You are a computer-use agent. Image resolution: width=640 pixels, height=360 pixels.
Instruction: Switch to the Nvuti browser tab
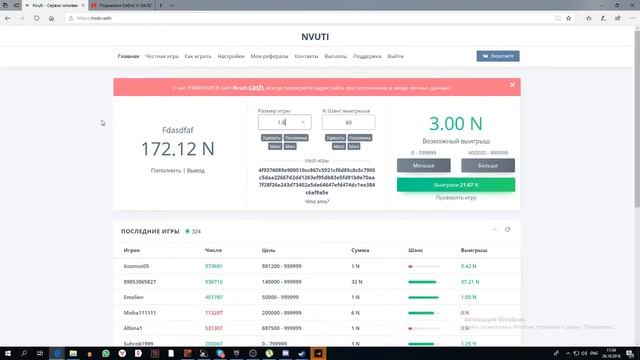(55, 5)
